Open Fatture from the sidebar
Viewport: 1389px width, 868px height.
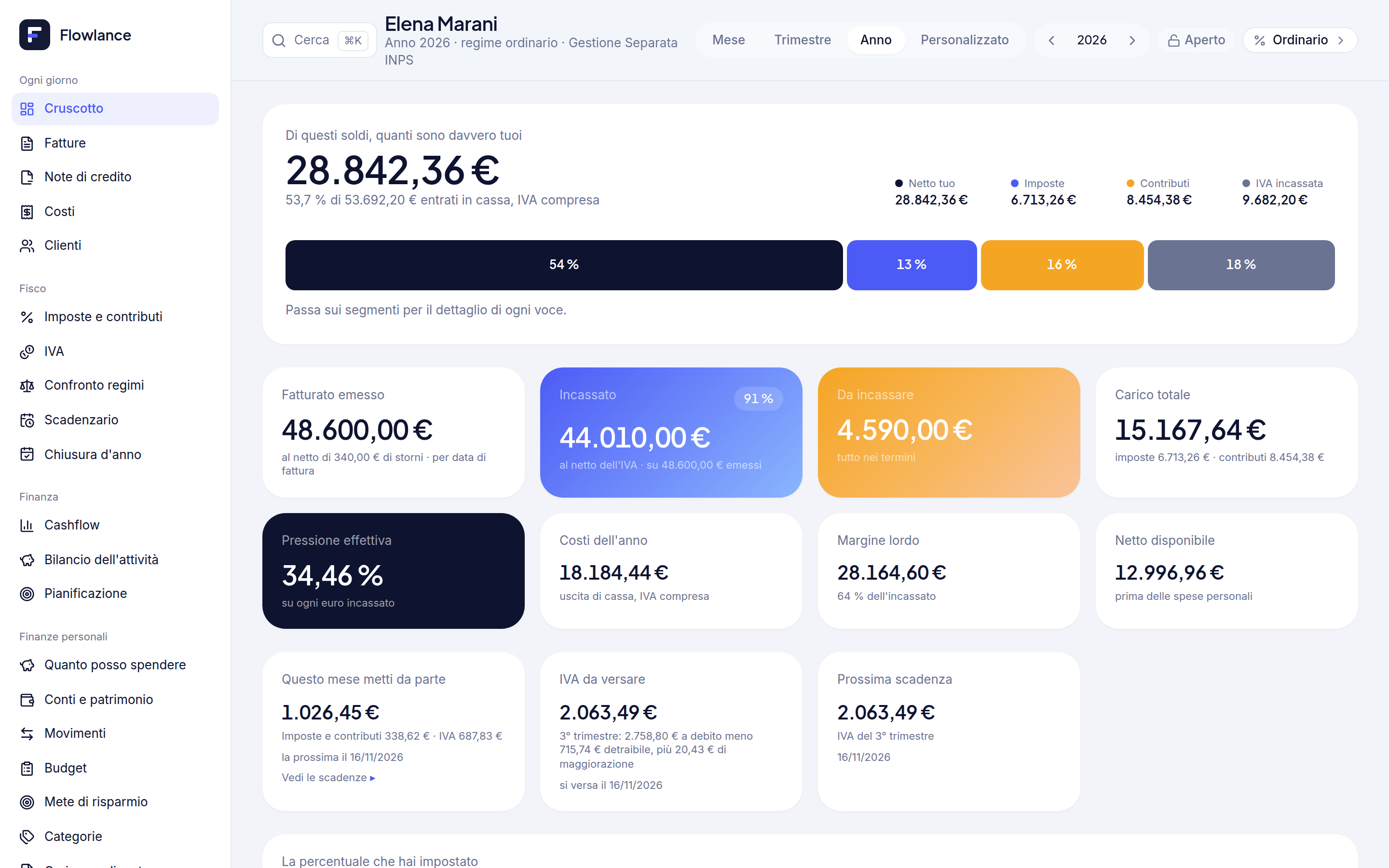pos(115,143)
